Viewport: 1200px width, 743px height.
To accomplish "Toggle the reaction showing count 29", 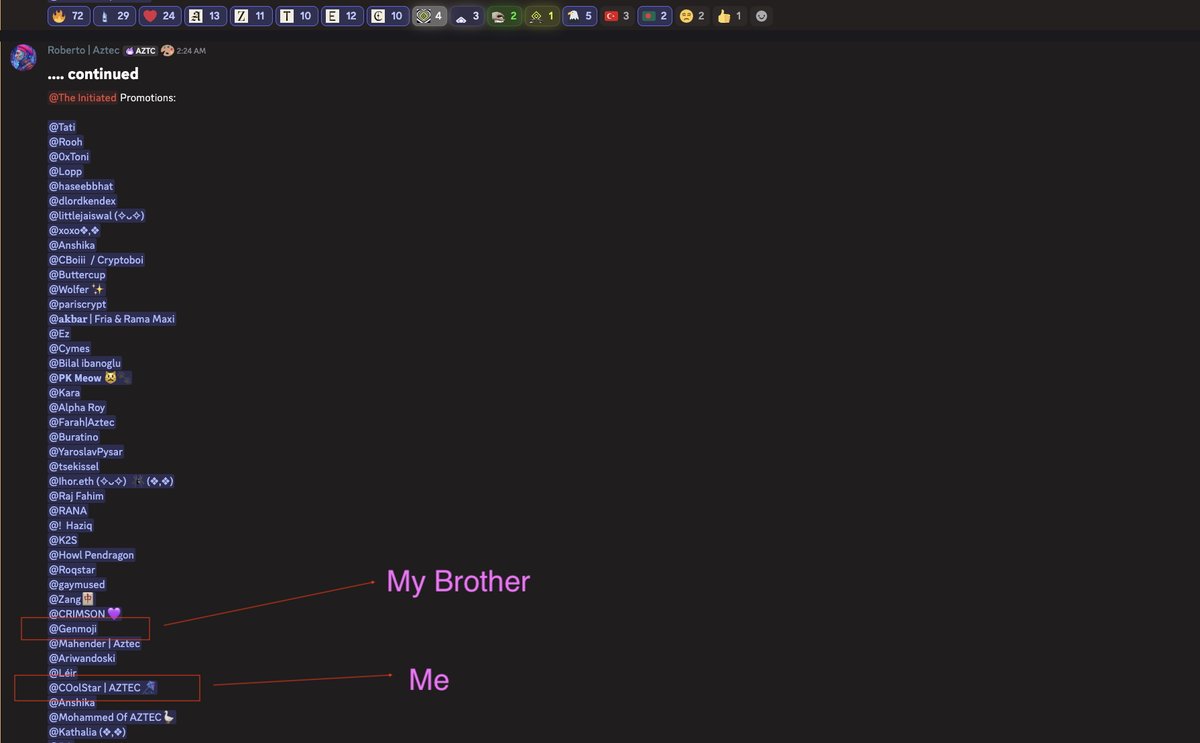I will tap(115, 16).
